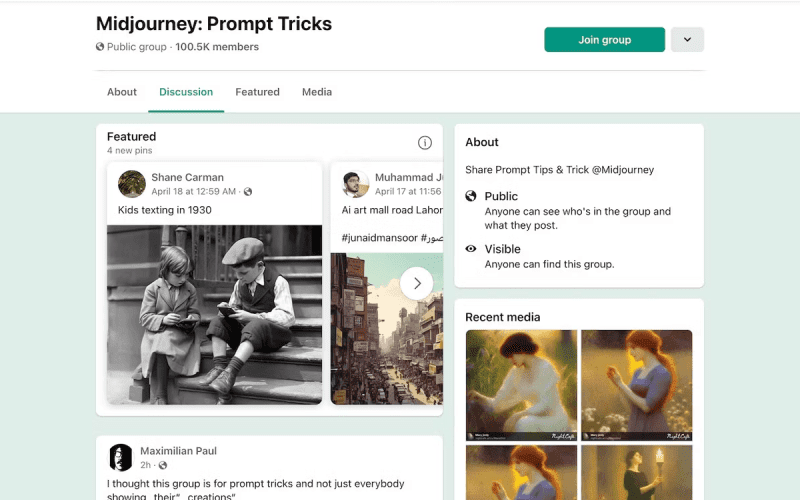Click the #junaidmansoor hashtag
Viewport: 800px width, 500px height.
pyautogui.click(x=379, y=238)
